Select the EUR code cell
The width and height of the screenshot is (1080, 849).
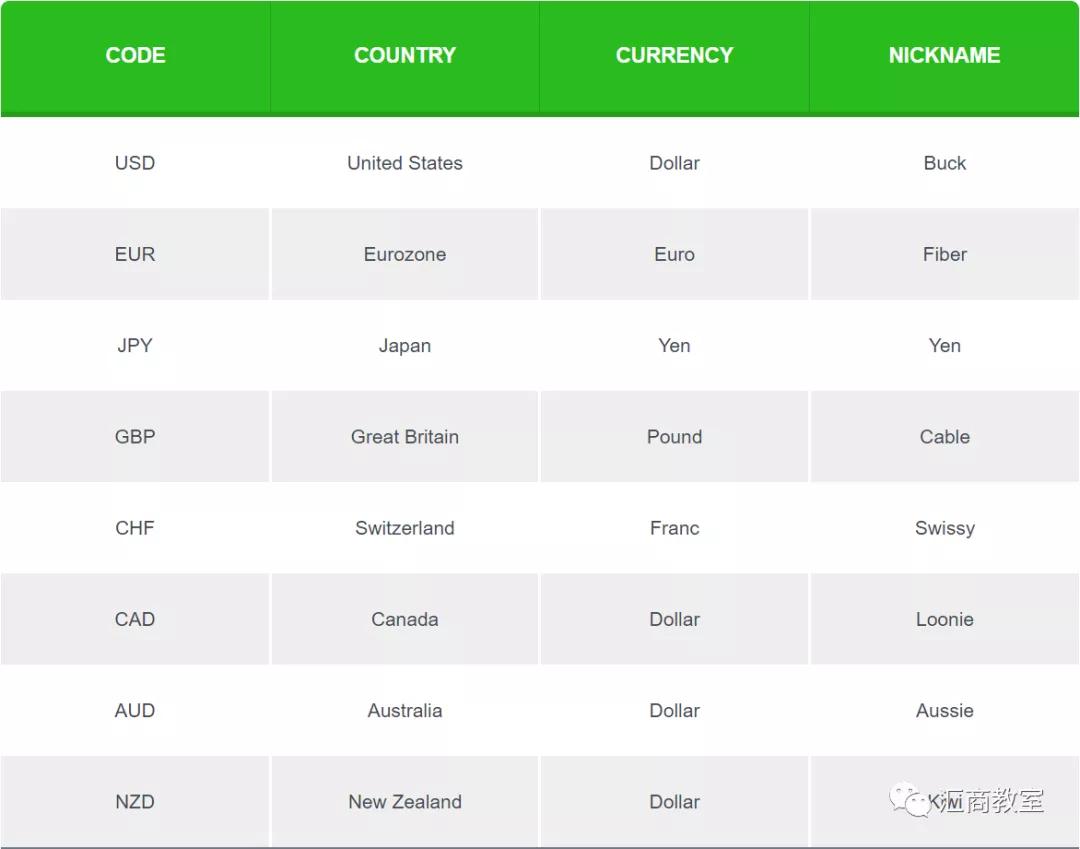pos(135,254)
